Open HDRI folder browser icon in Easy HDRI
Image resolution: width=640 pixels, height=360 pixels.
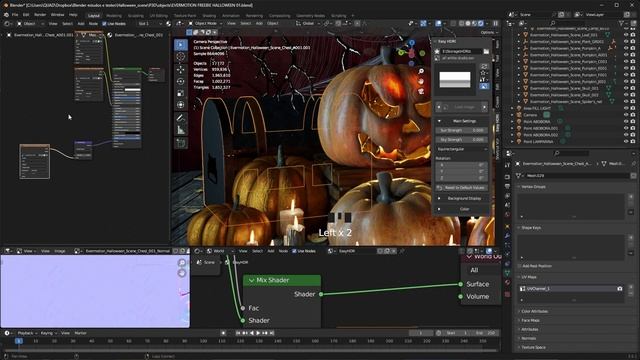(486, 51)
